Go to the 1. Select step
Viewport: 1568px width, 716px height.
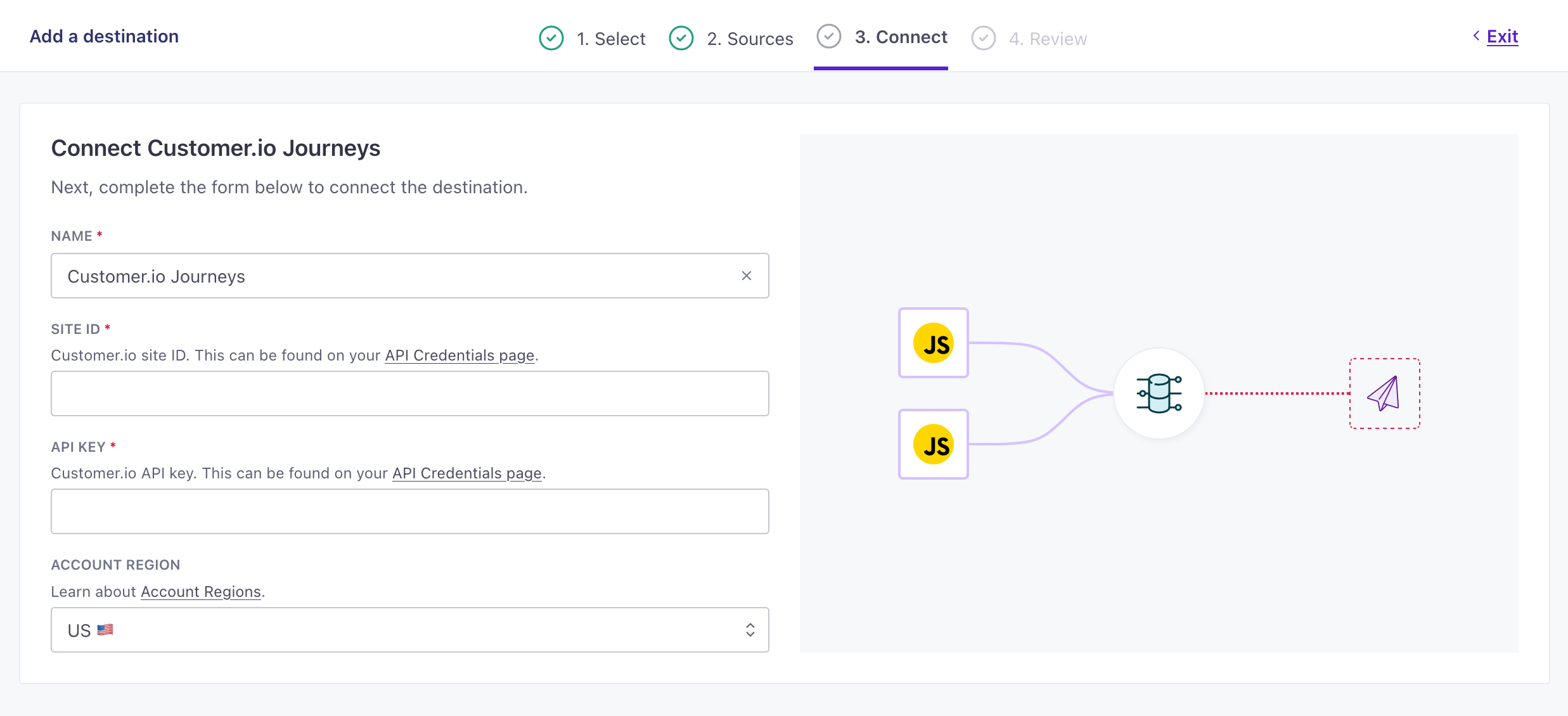[x=610, y=39]
